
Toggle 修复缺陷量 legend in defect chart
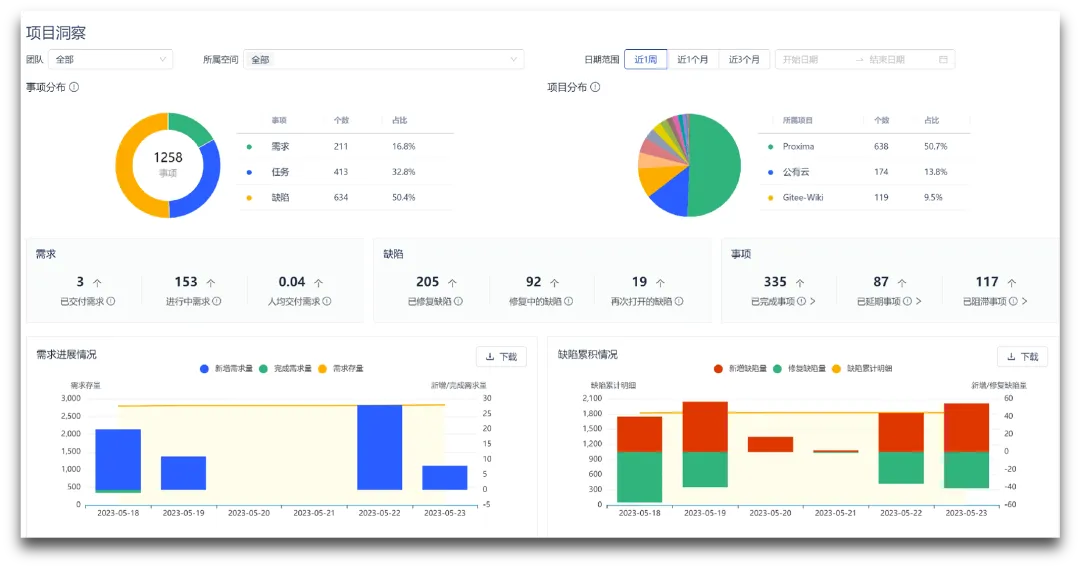800,369
